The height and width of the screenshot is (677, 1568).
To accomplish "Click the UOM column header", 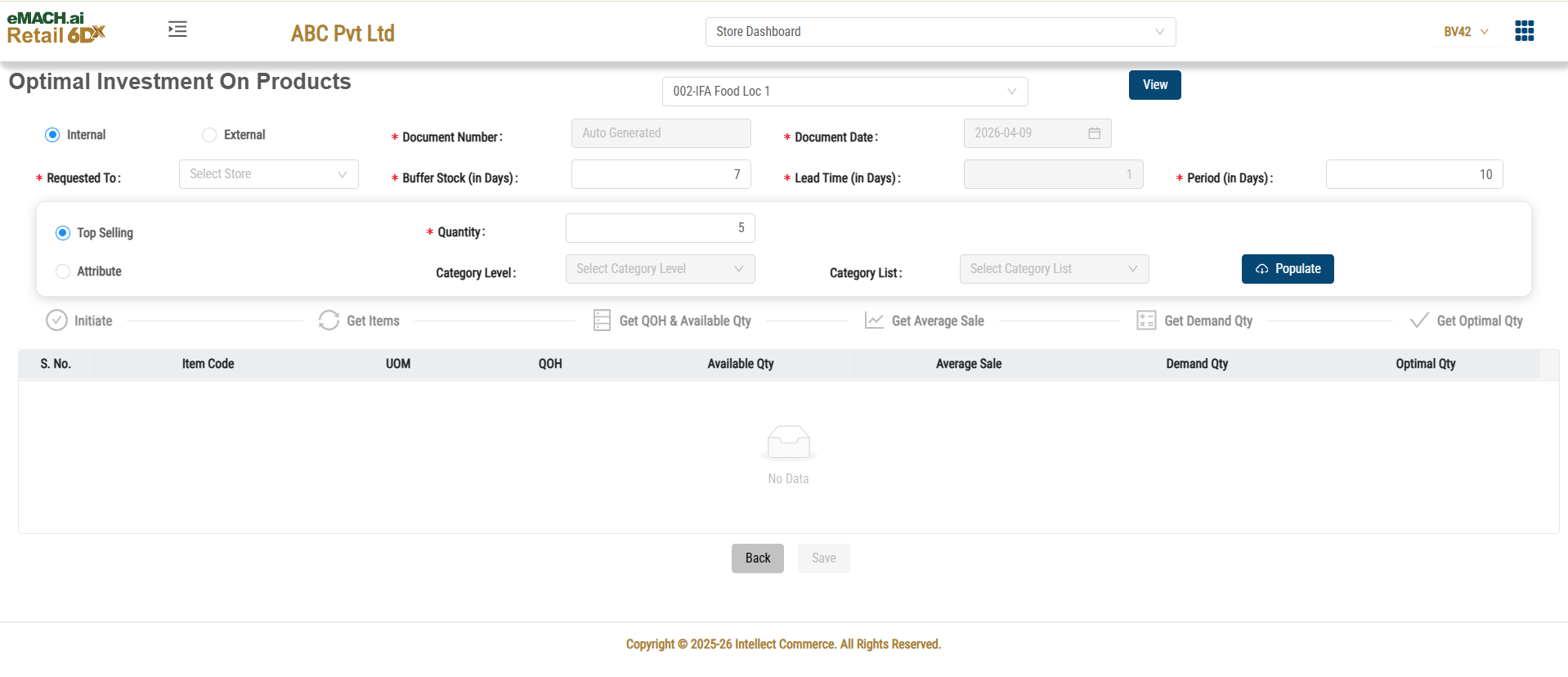I will (398, 364).
